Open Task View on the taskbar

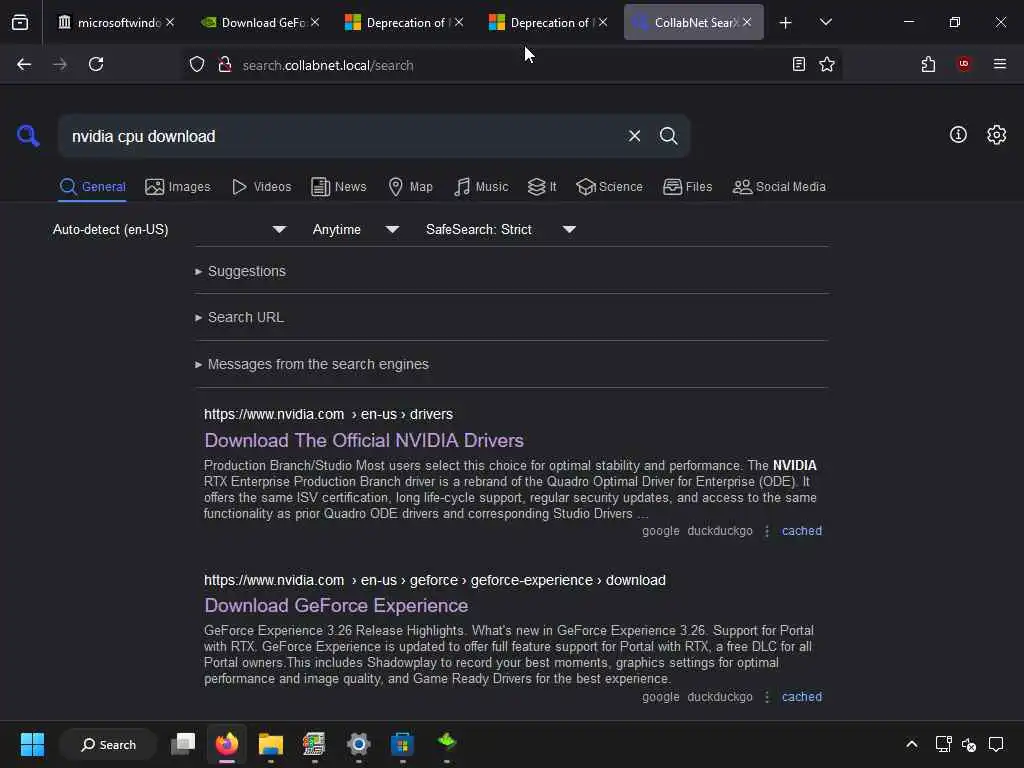tap(183, 744)
